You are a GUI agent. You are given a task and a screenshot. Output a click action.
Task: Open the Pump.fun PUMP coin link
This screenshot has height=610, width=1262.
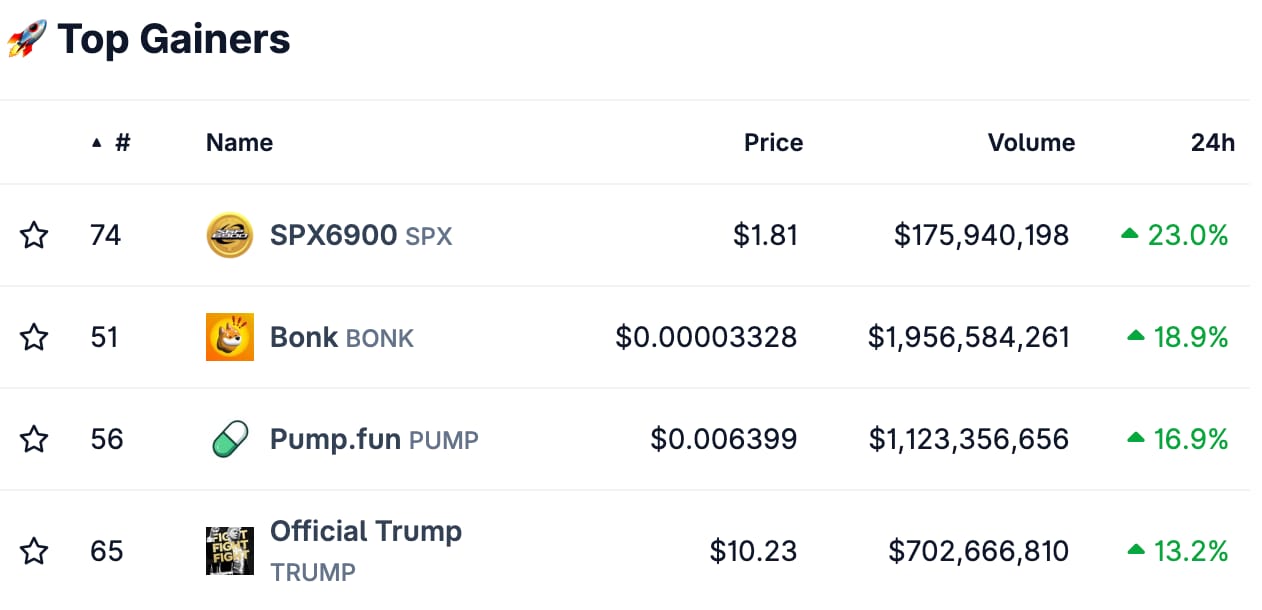[x=374, y=439]
